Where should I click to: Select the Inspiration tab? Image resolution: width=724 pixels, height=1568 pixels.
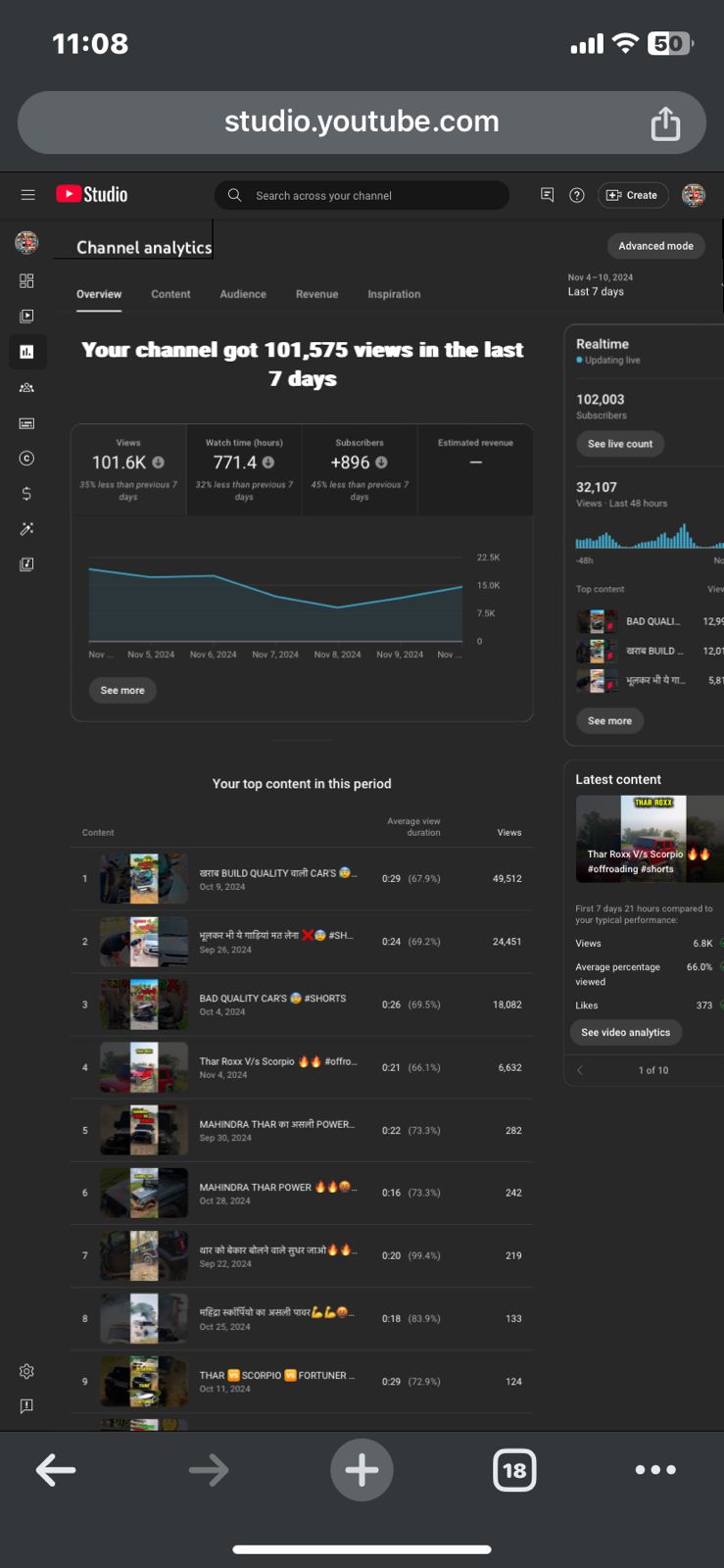(x=394, y=294)
